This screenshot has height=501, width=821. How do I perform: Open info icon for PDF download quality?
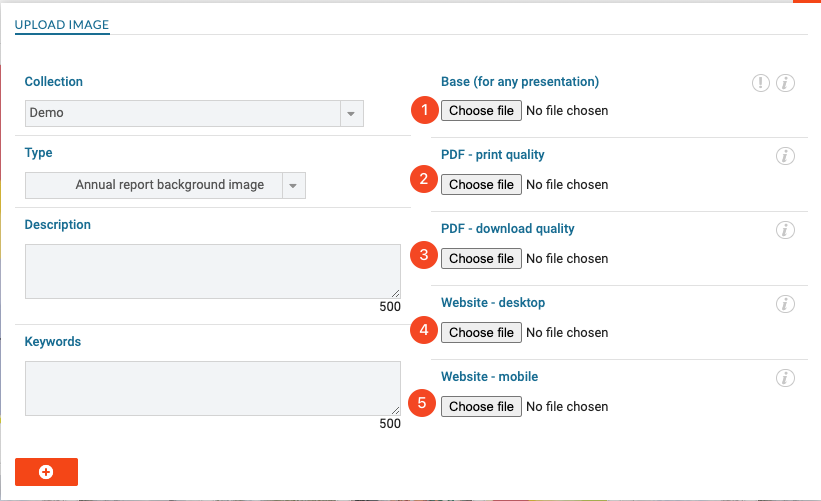785,230
